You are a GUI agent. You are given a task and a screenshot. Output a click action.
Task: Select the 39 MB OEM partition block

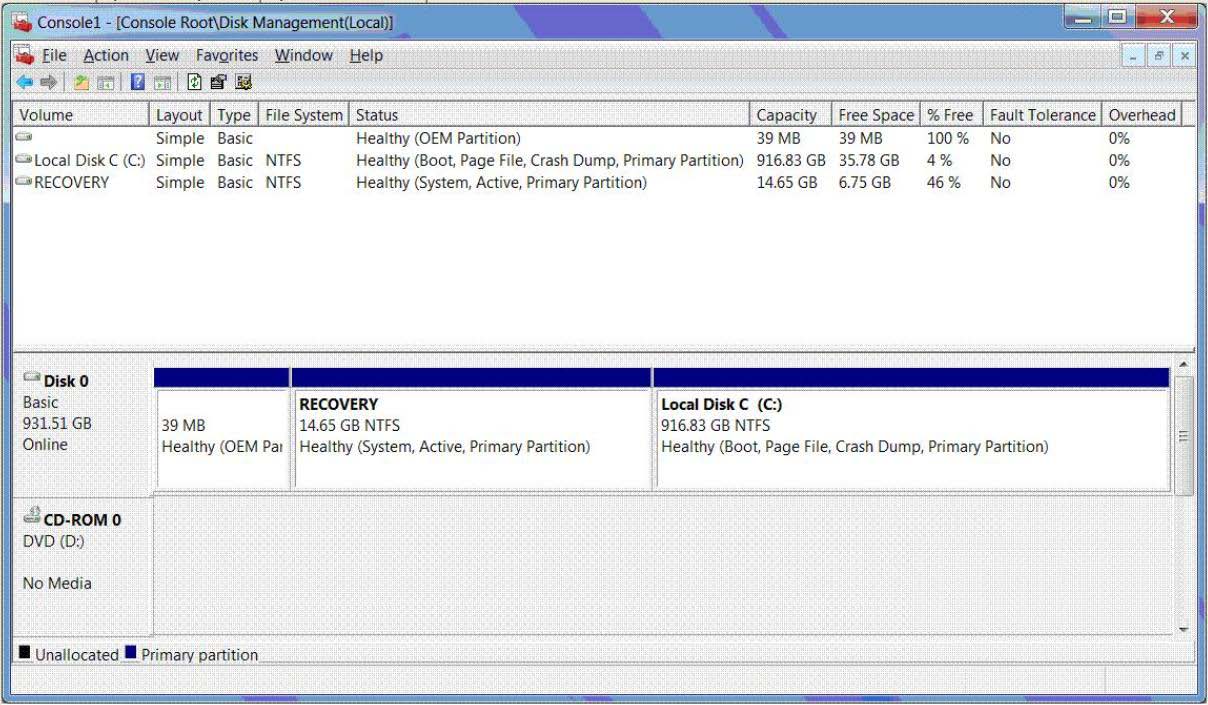(222, 430)
